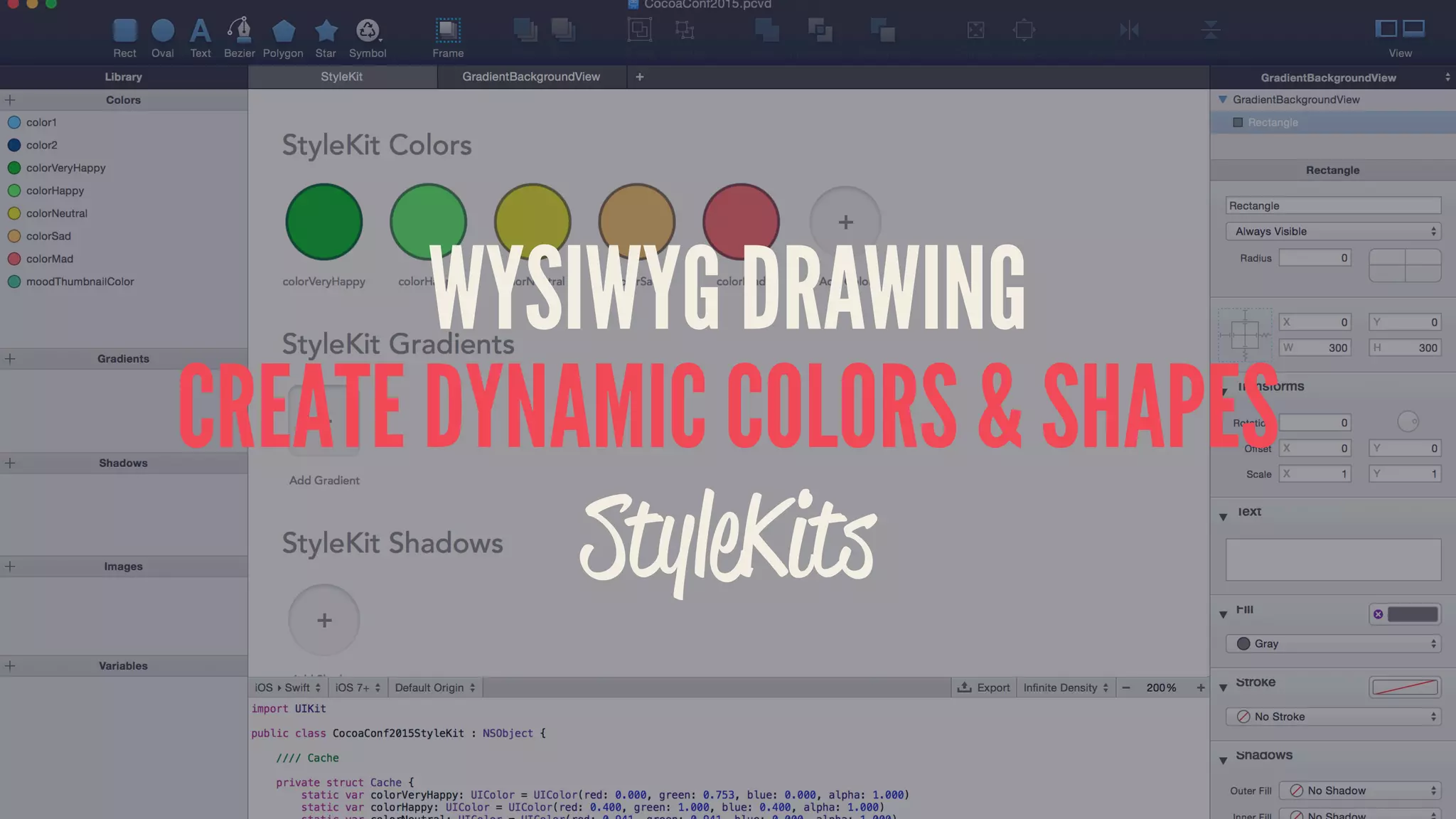1456x819 pixels.
Task: Click the Fill color well
Action: (x=1413, y=614)
